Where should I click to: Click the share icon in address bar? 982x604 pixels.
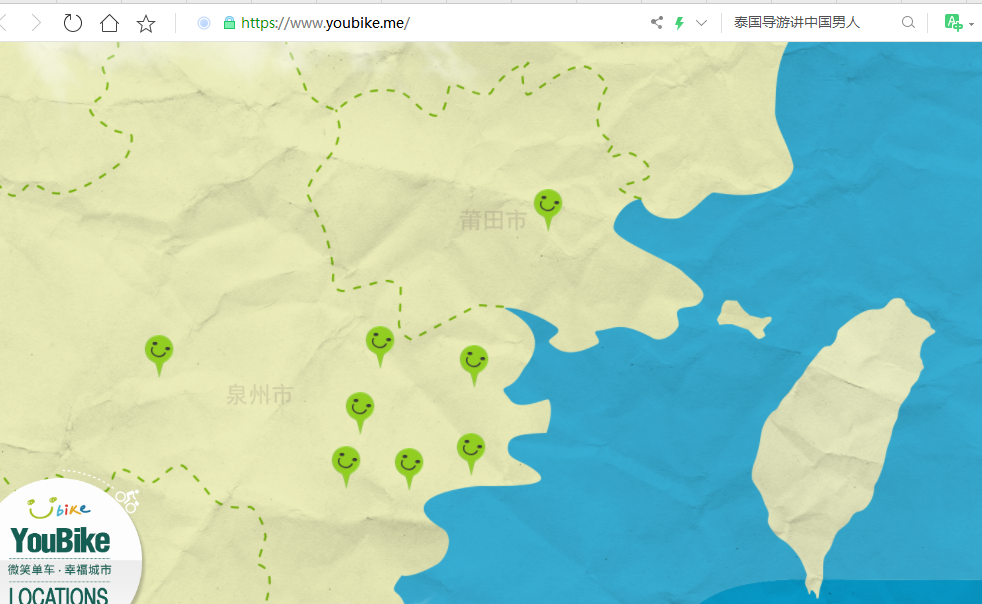[657, 23]
